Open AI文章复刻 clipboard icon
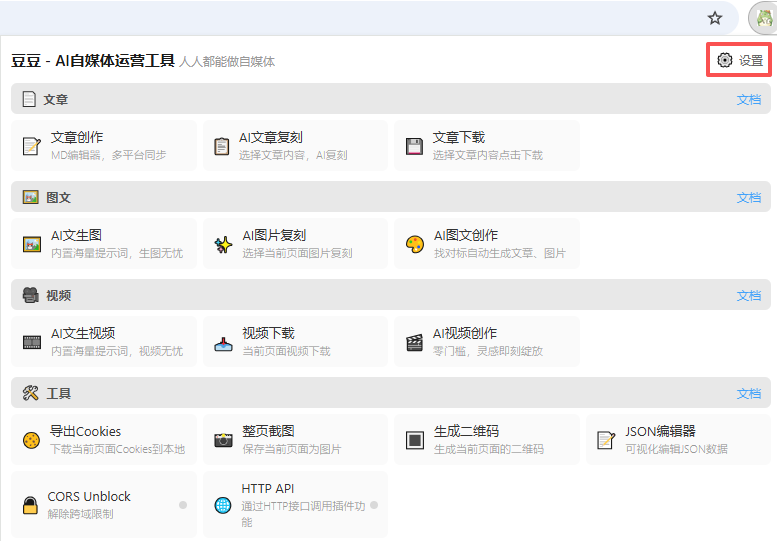 pos(222,146)
